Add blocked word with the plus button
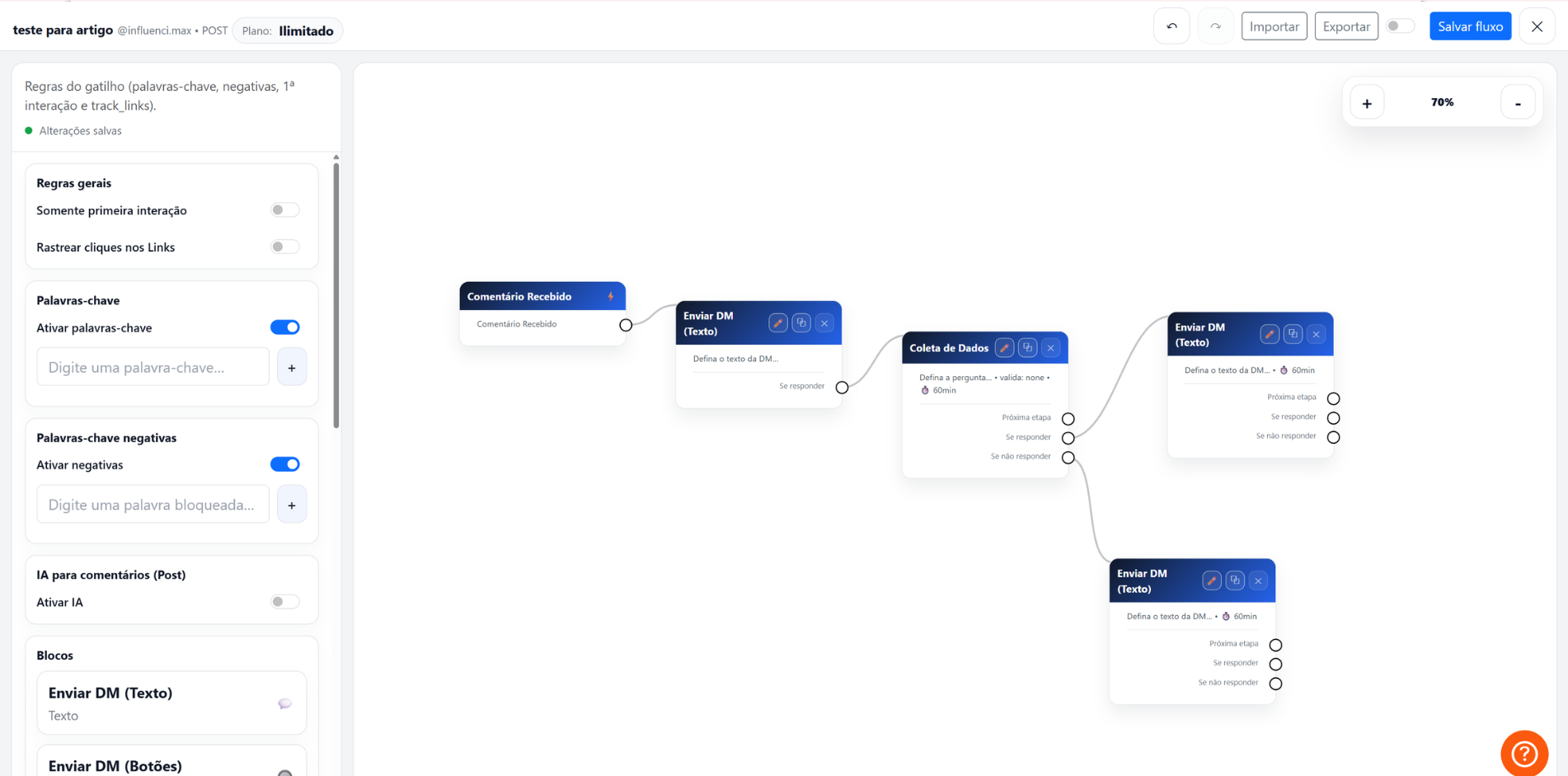 pos(292,505)
